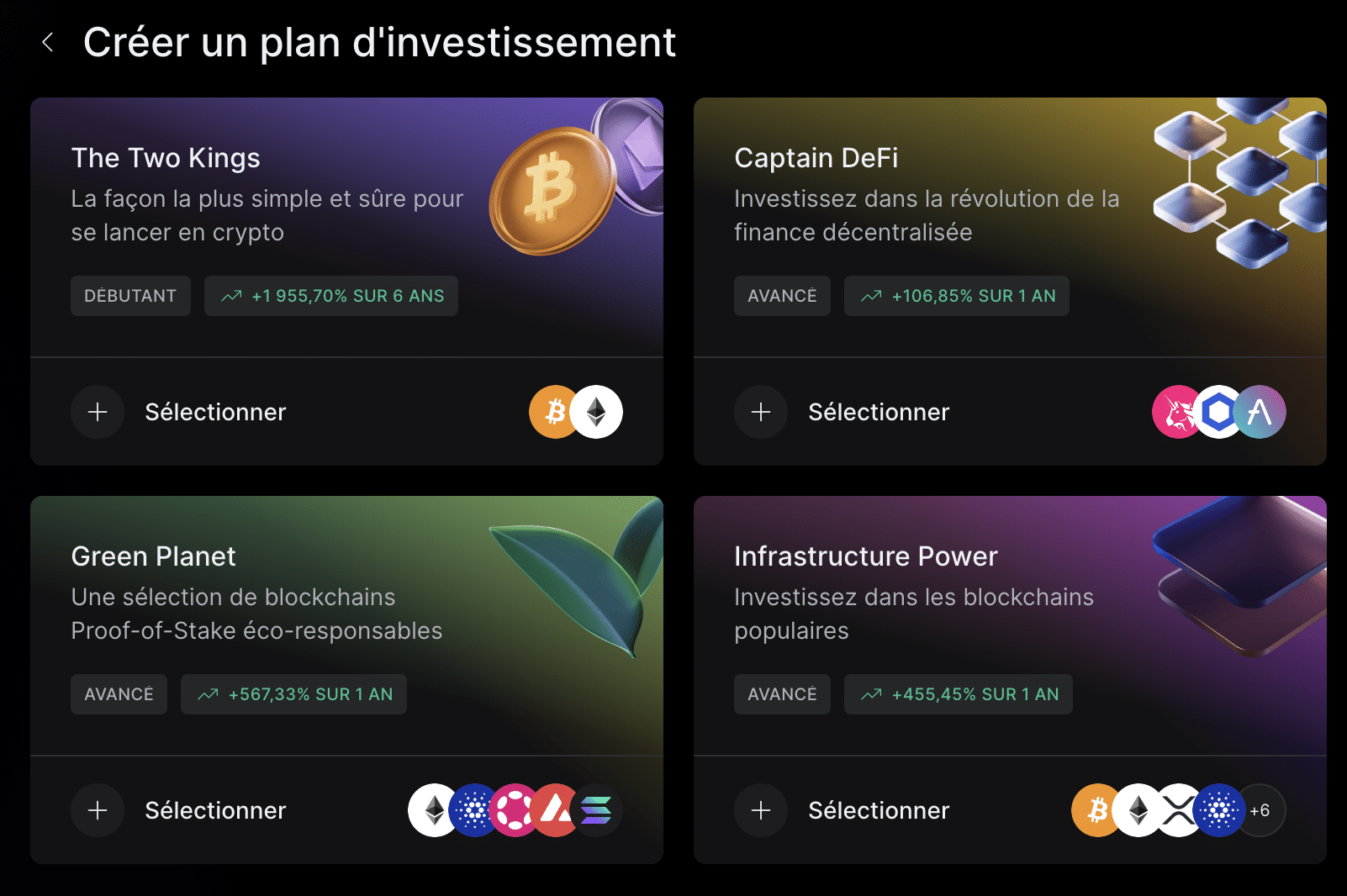The width and height of the screenshot is (1347, 896).
Task: Click the Ethereum coin icon in The Two Kings
Action: click(x=597, y=412)
